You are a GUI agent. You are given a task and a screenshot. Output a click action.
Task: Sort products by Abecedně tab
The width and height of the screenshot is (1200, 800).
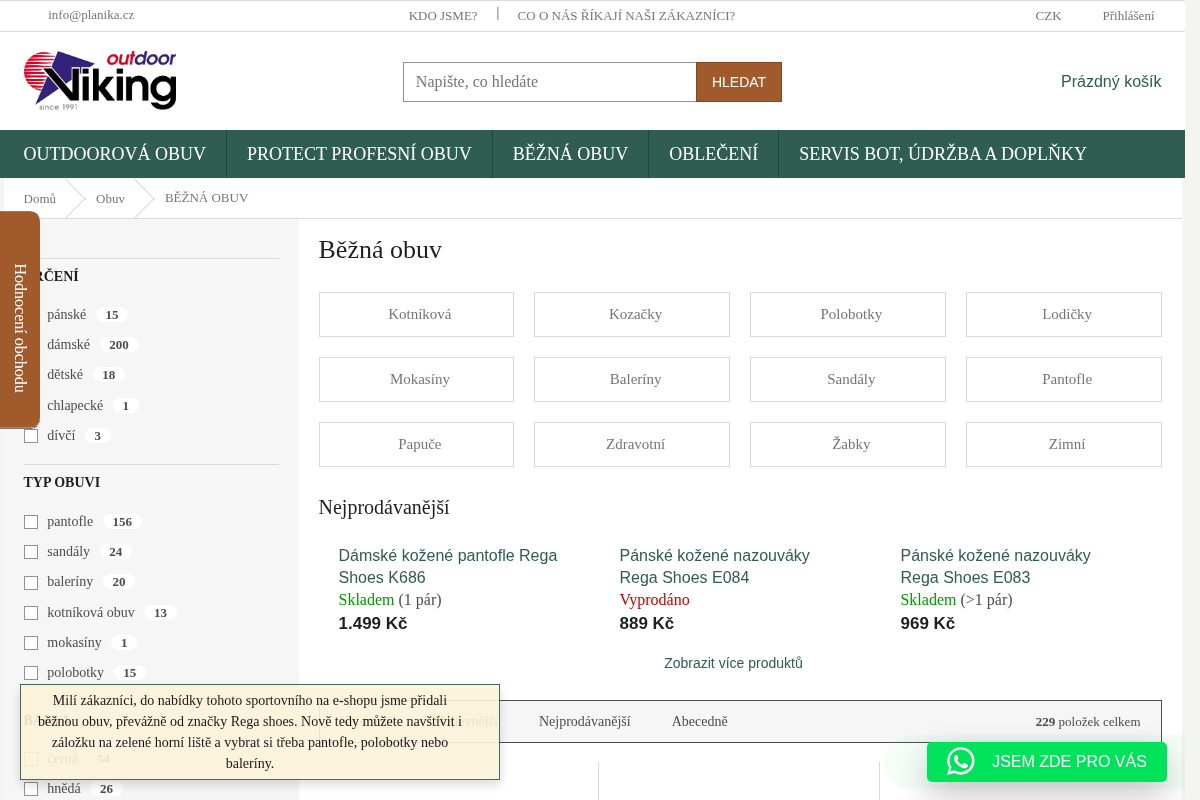coord(700,722)
